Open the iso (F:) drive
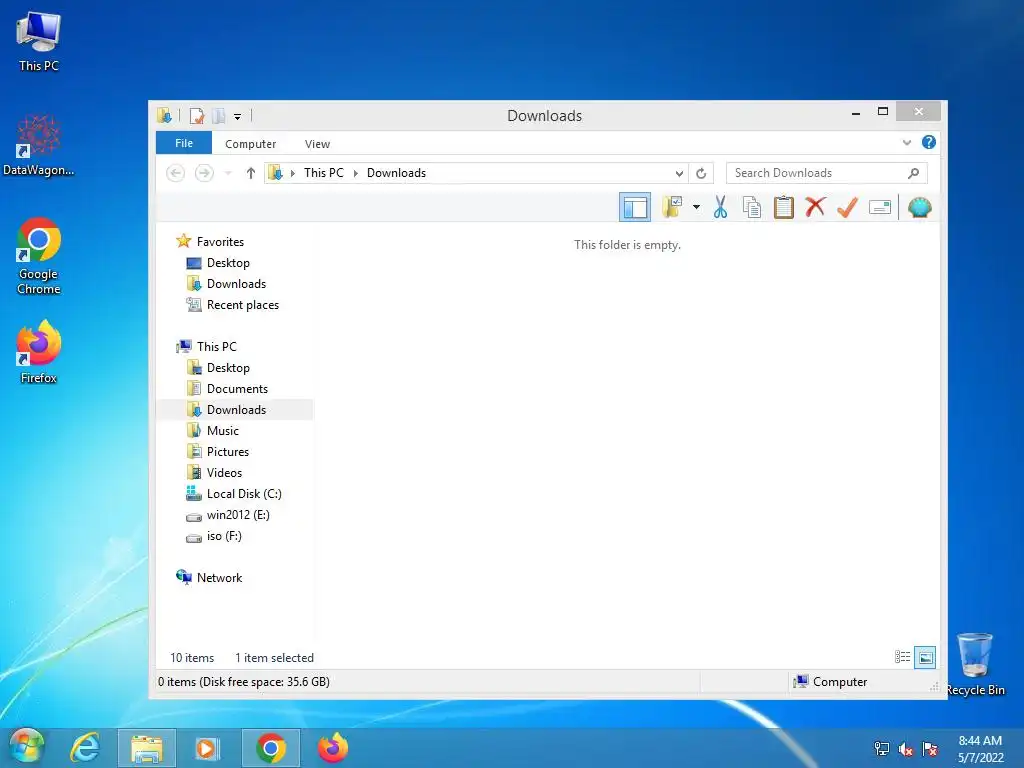 224,536
